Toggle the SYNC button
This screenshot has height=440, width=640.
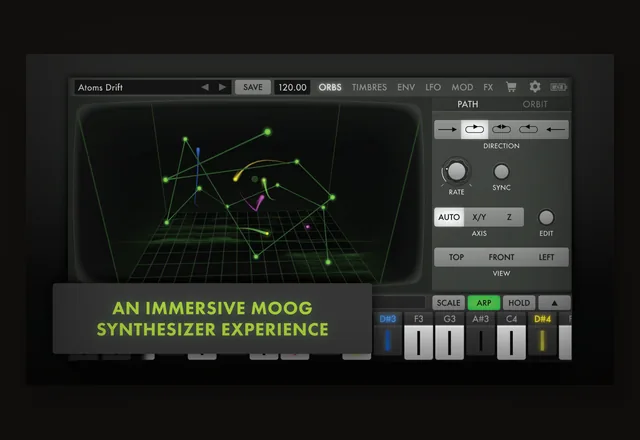(501, 172)
